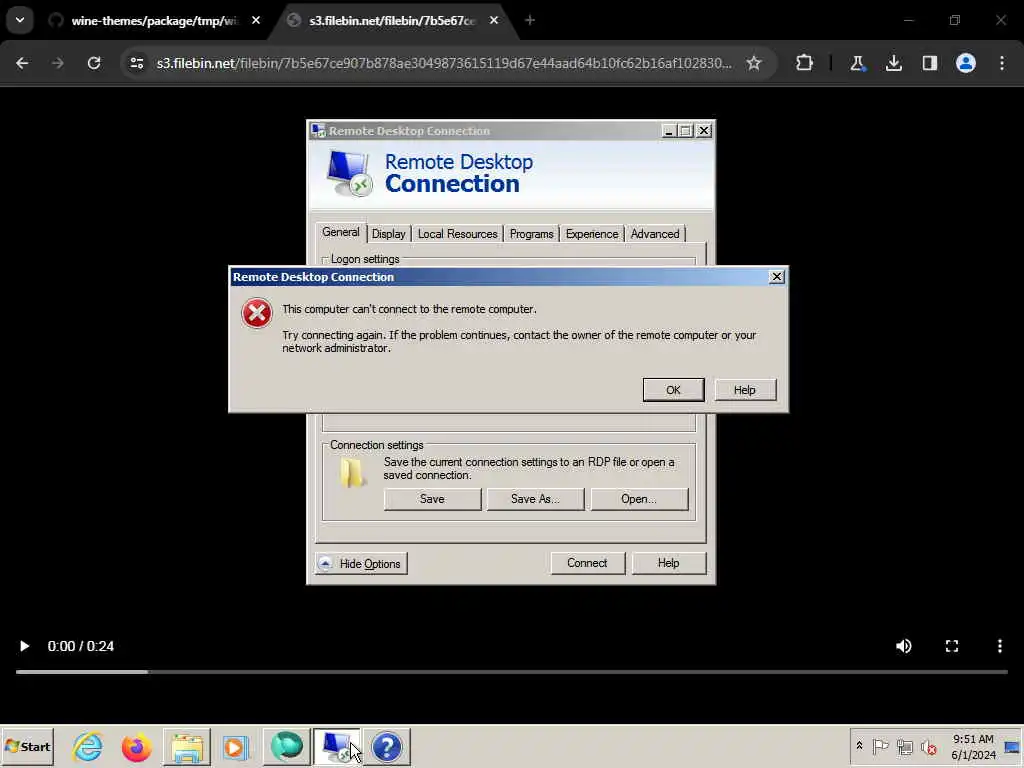Toggle the browser side panel
Image resolution: width=1024 pixels, height=768 pixels.
[929, 63]
